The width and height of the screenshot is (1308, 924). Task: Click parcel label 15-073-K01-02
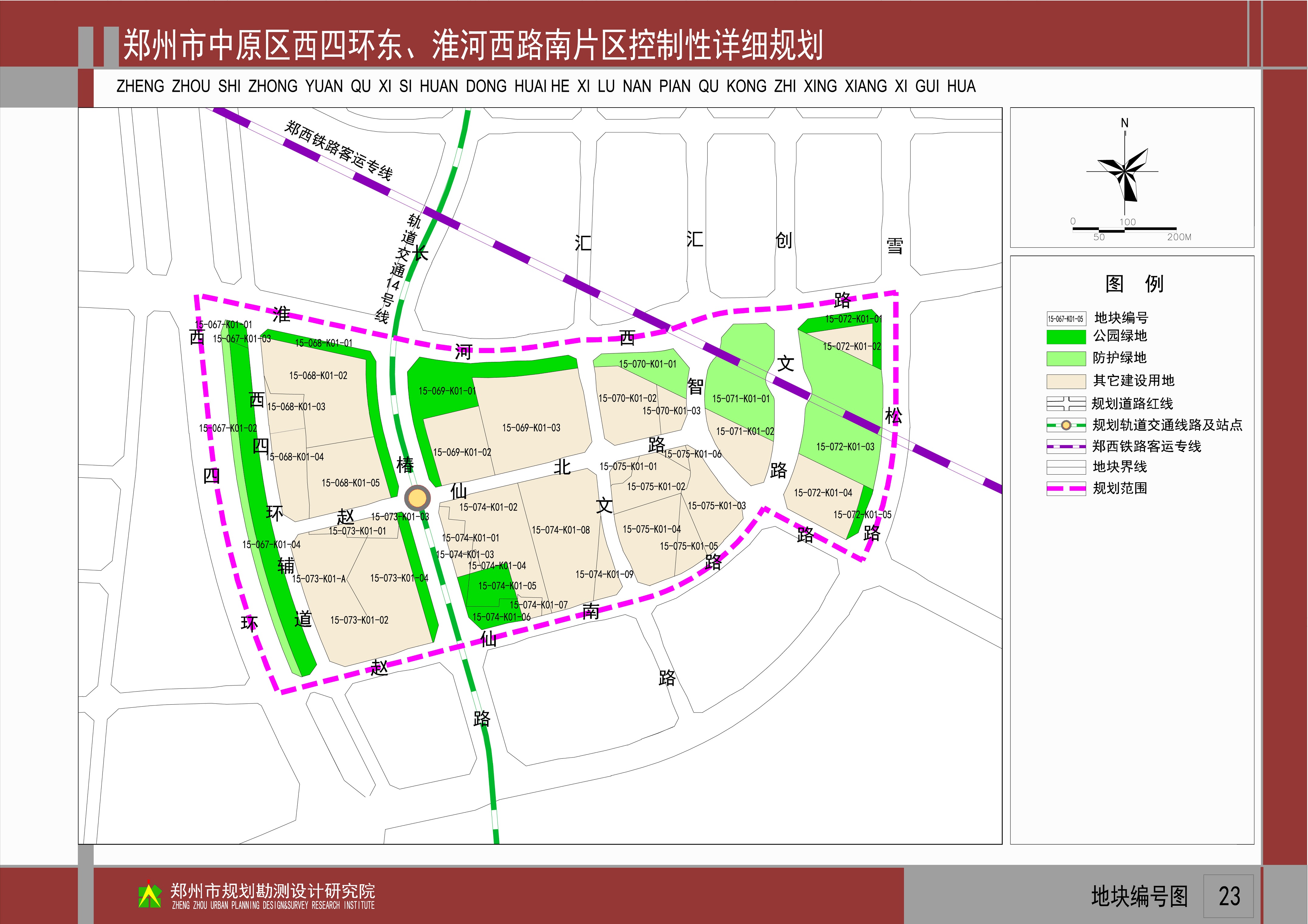tap(360, 620)
